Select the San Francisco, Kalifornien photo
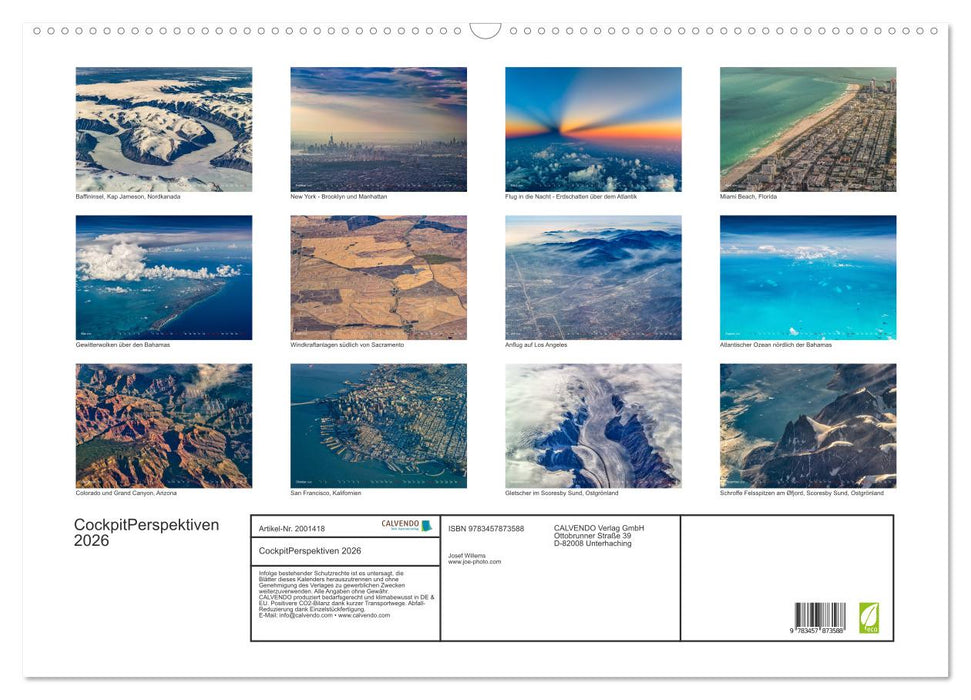 tap(378, 425)
